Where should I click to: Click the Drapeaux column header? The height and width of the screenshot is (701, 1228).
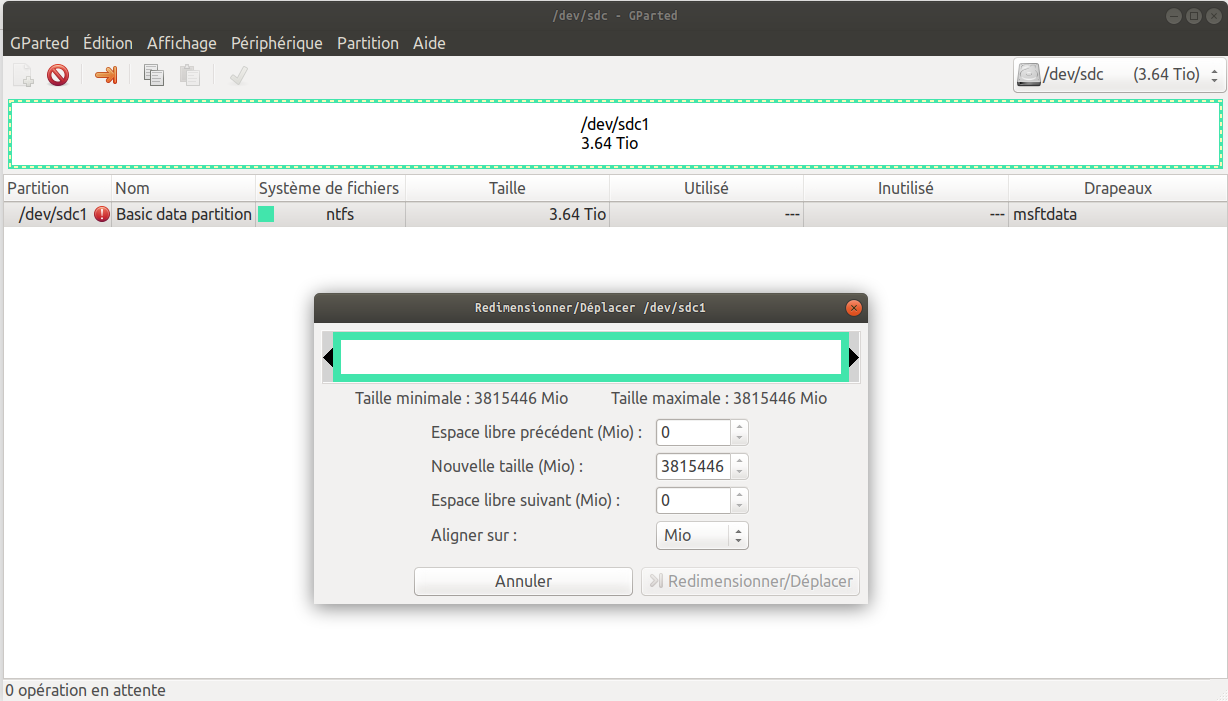point(1118,188)
